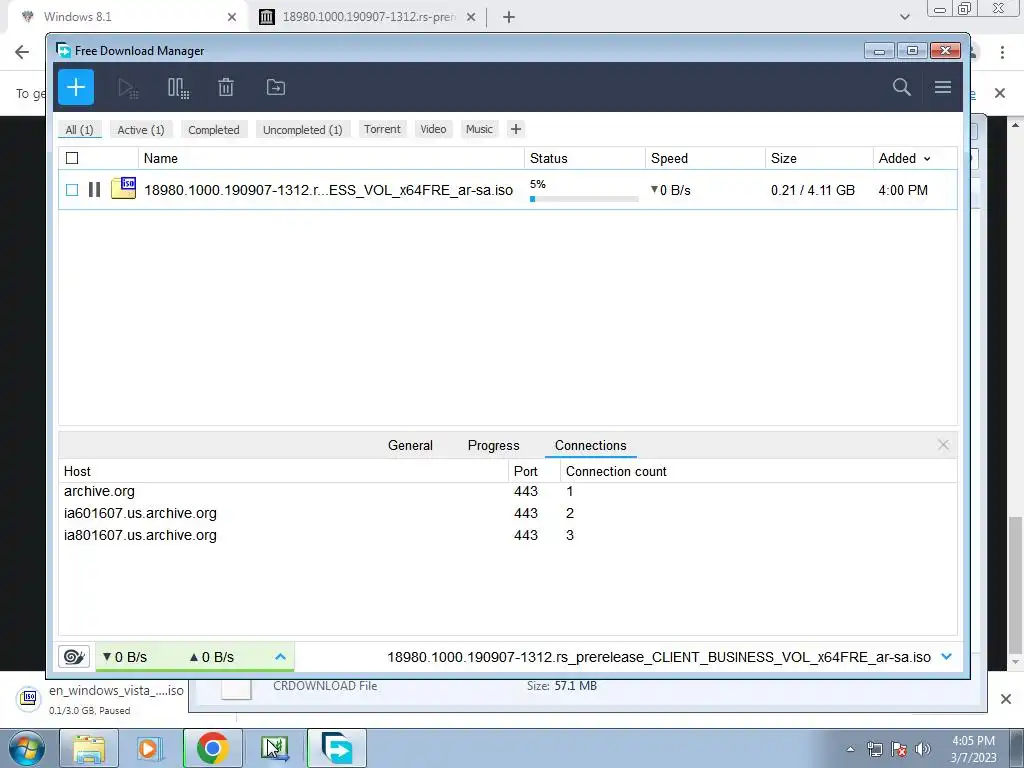Viewport: 1024px width, 768px height.
Task: Expand the speed panel chevron up
Action: (280, 656)
